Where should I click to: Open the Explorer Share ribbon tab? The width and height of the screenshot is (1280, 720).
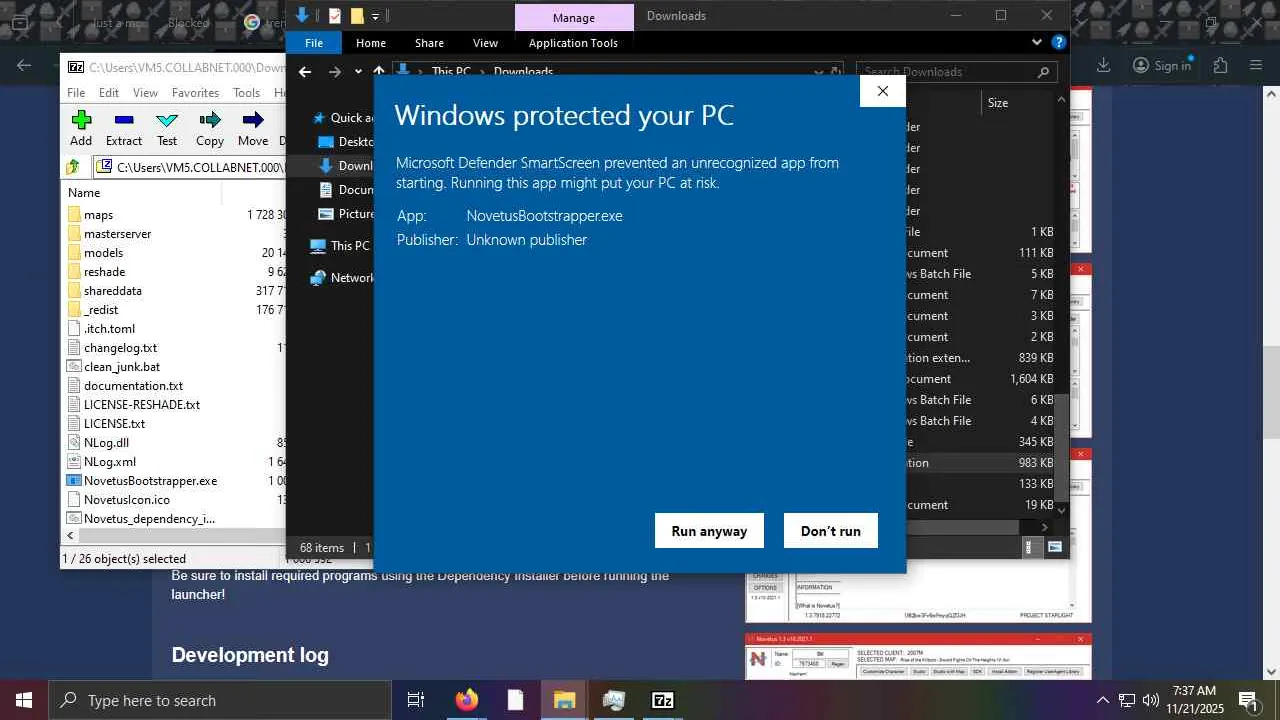429,43
